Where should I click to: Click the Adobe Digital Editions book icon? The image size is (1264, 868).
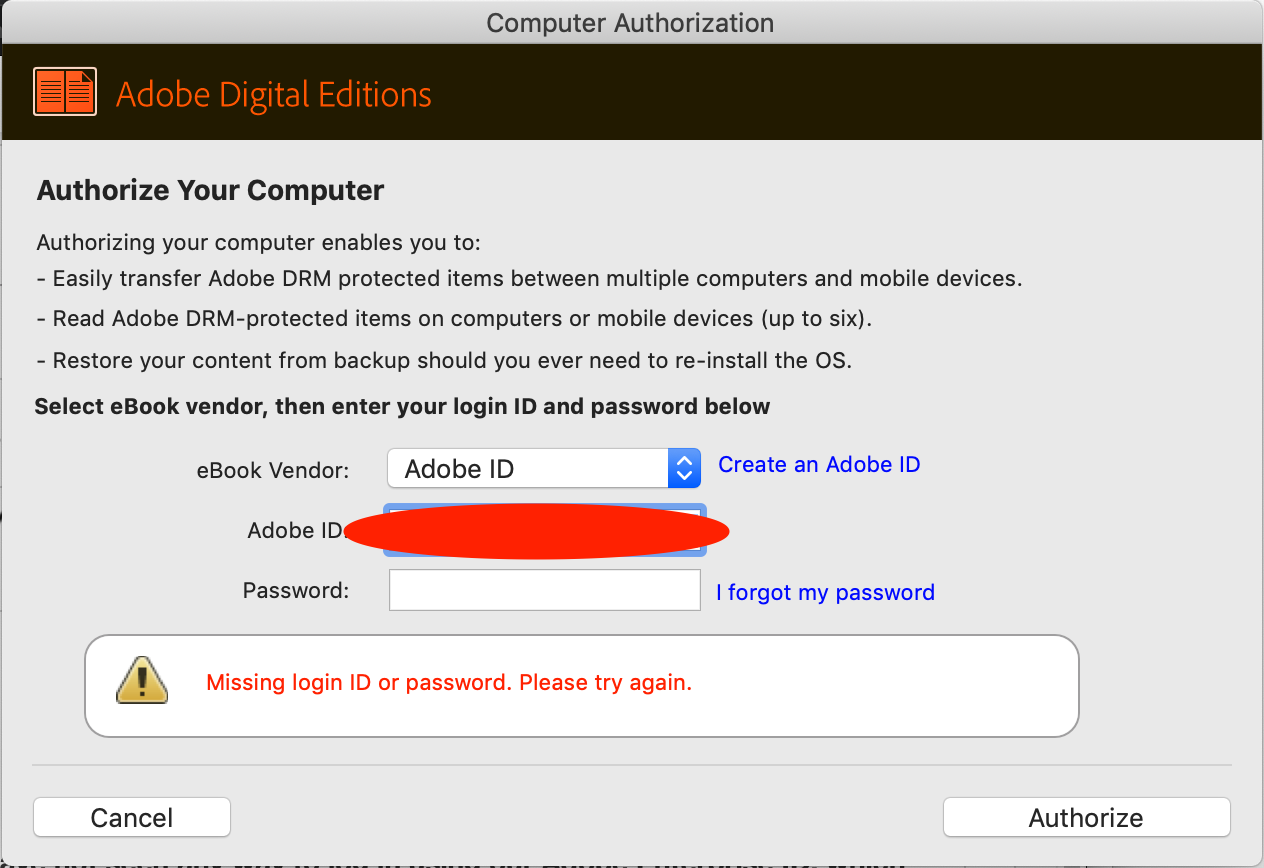click(65, 92)
